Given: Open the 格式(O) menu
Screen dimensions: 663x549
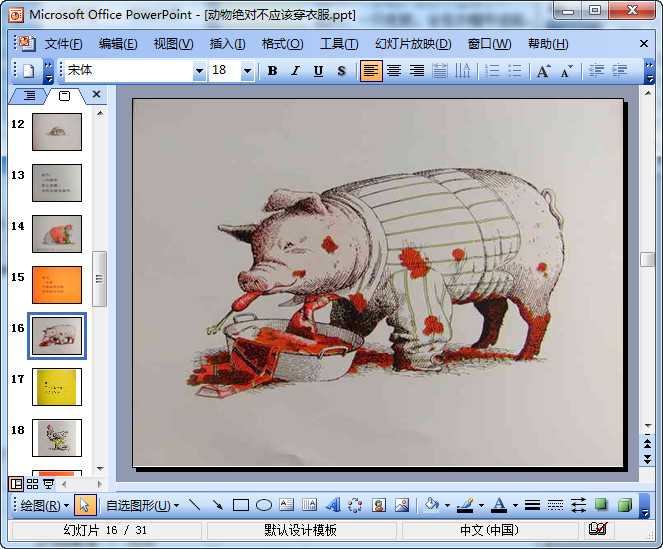Looking at the screenshot, I should [282, 44].
